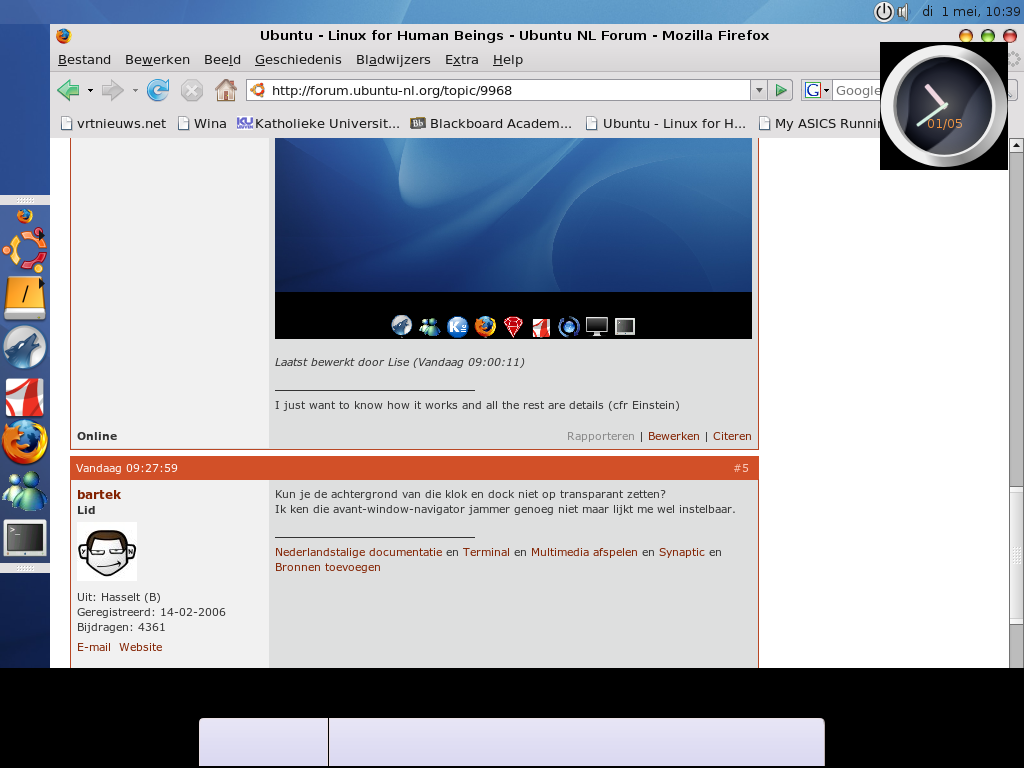The image size is (1024, 768).
Task: Open the URL bar history dropdown
Action: [759, 90]
